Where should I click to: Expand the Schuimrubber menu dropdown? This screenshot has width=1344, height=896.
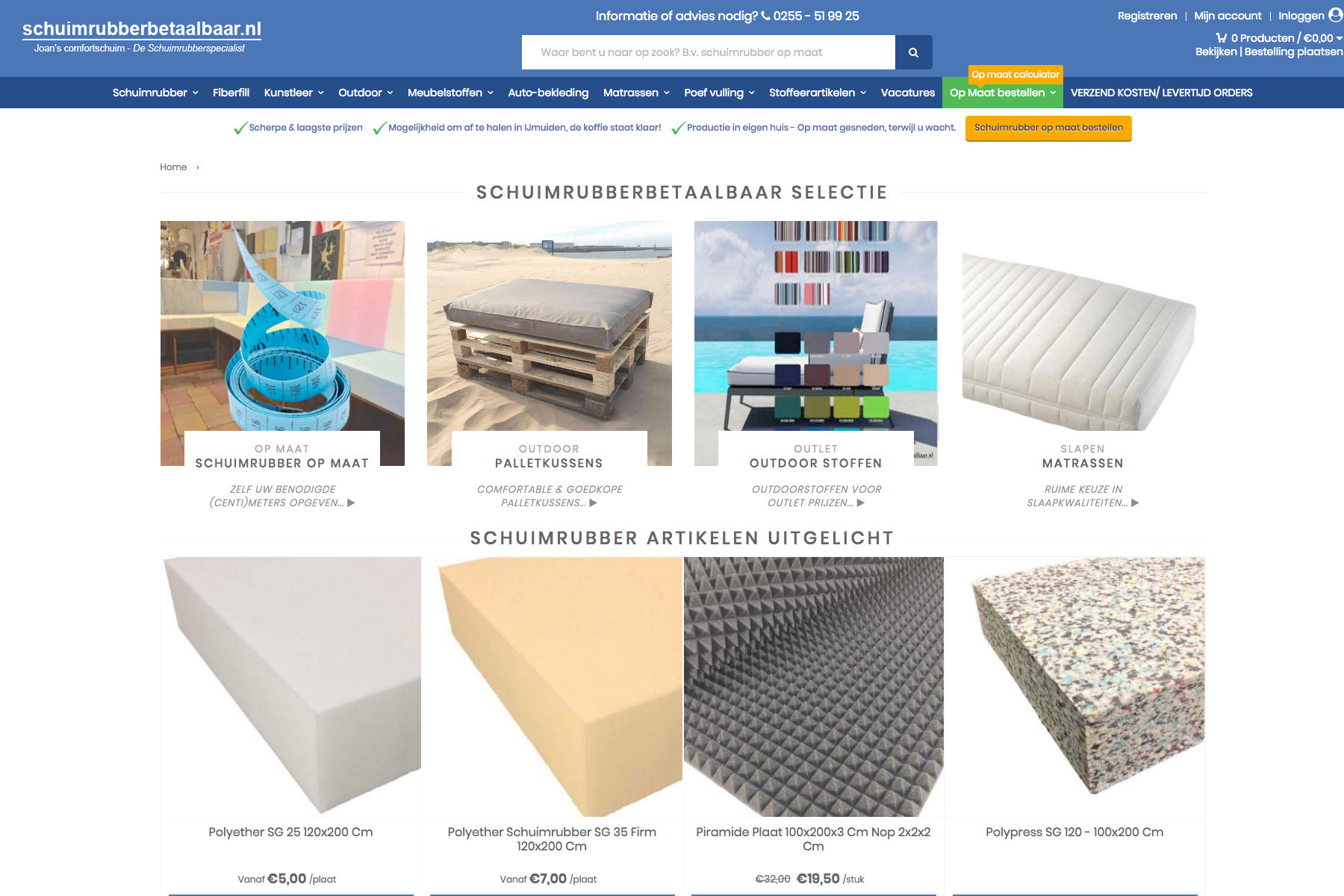click(x=196, y=93)
